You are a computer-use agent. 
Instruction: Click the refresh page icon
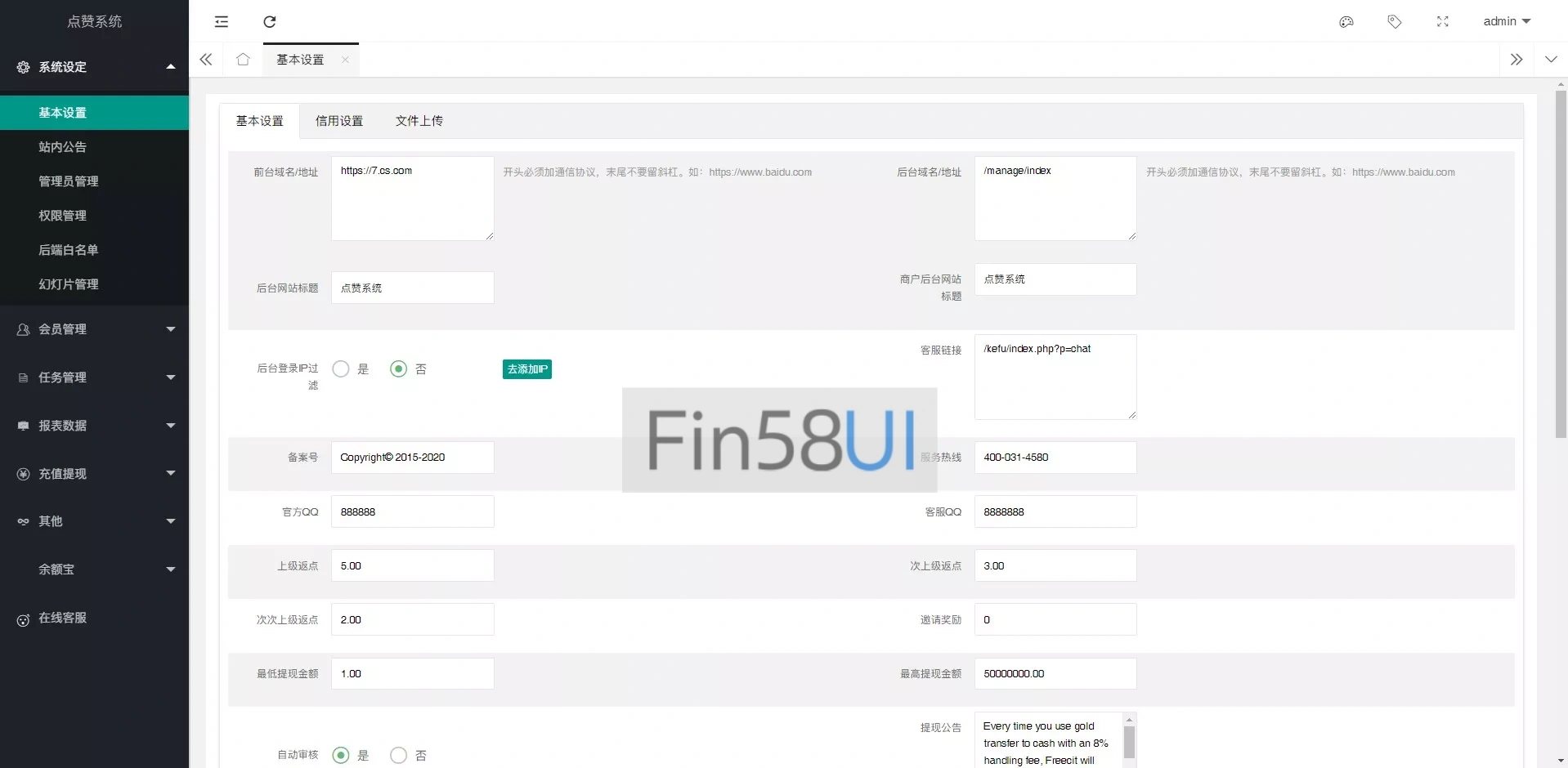(x=270, y=21)
